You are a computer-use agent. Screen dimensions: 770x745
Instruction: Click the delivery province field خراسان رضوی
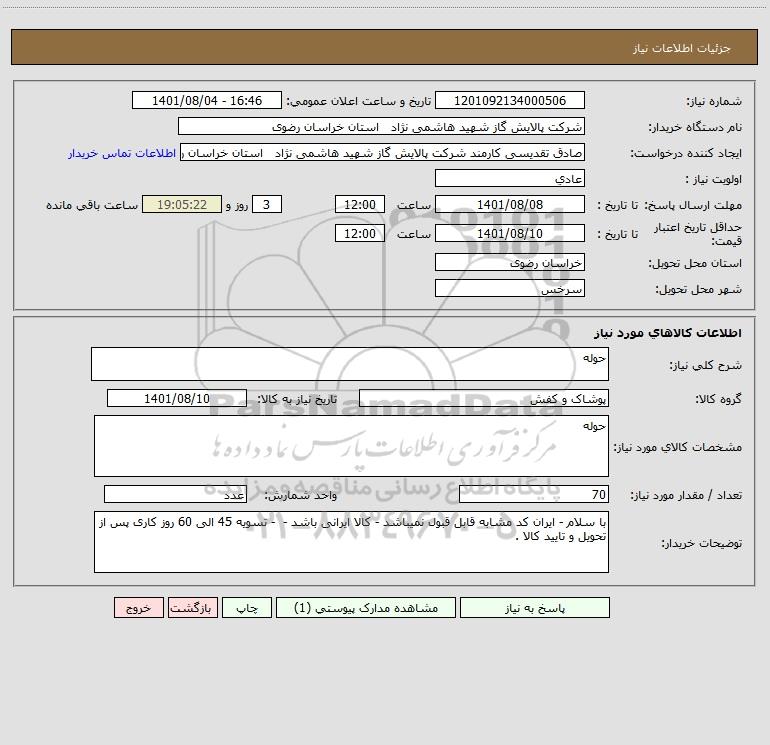click(510, 262)
